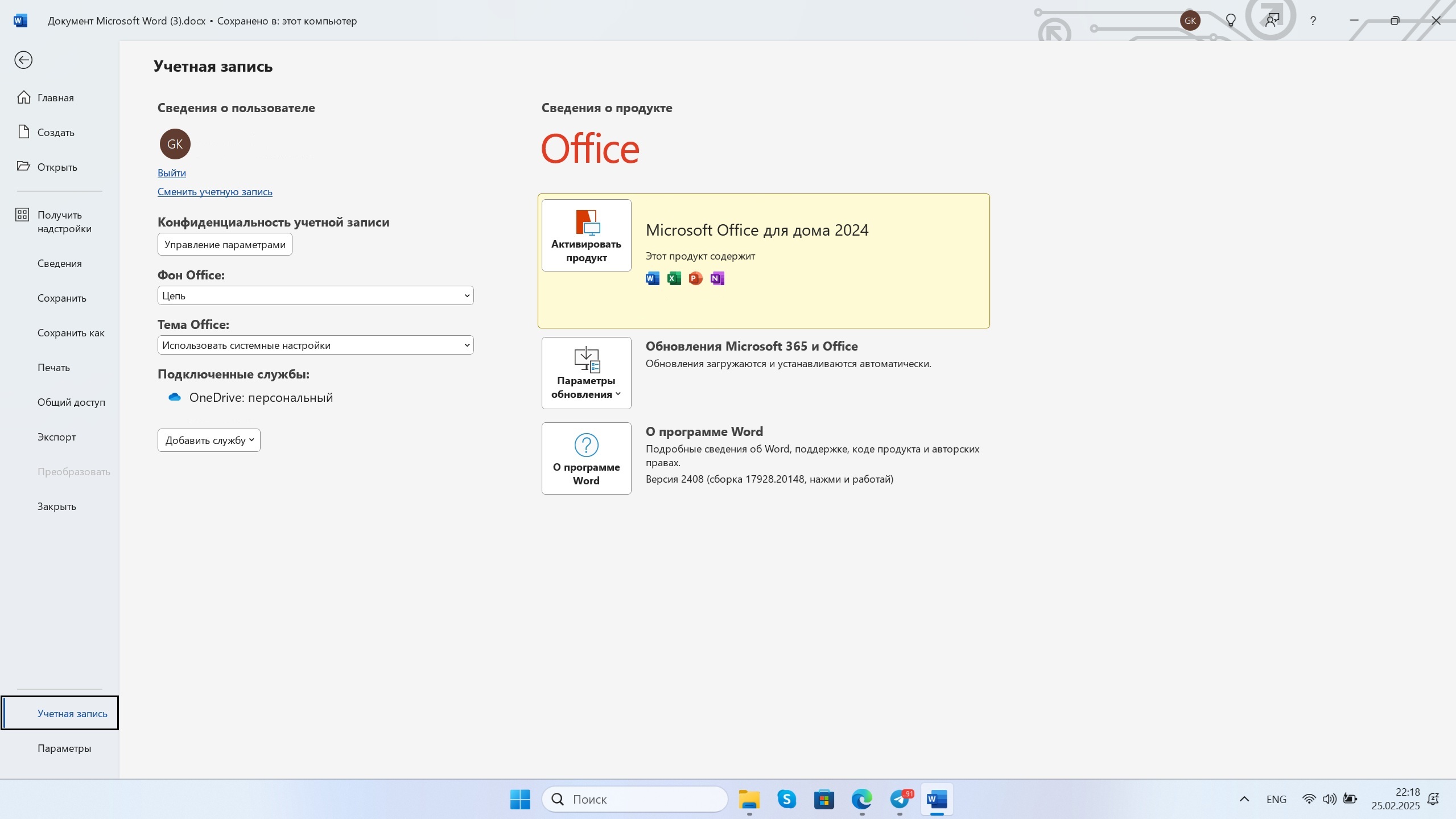Click the folder icon beside Открыть
Screen dimensions: 1456x819
[23, 166]
